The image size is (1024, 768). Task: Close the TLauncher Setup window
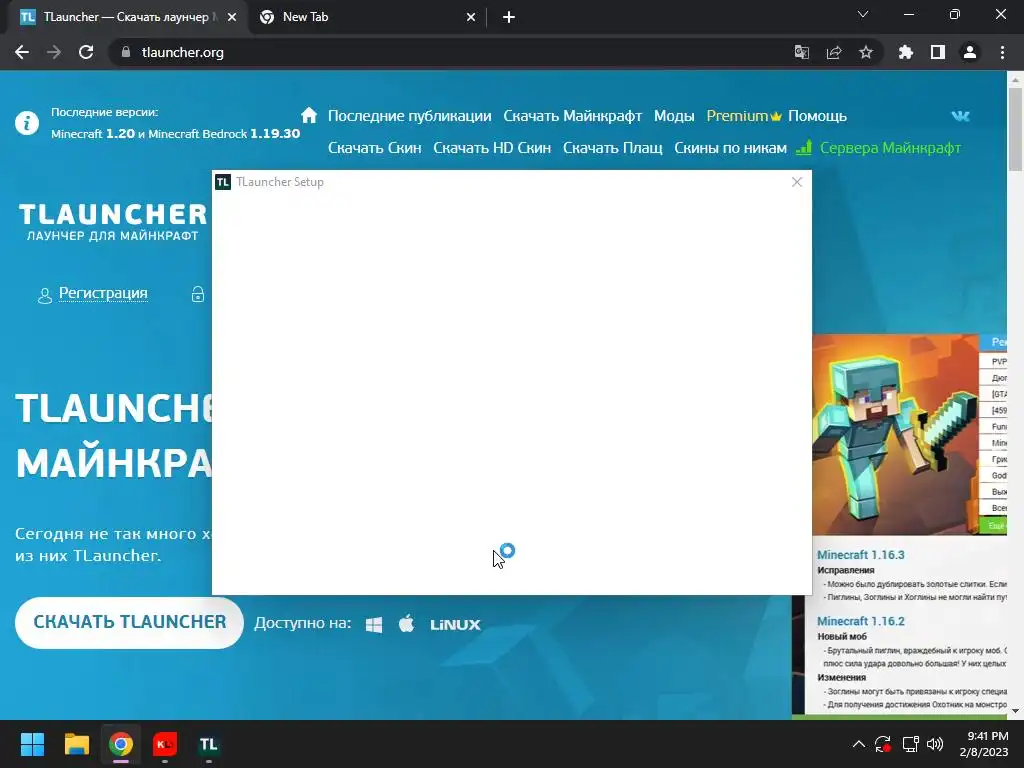coord(797,182)
